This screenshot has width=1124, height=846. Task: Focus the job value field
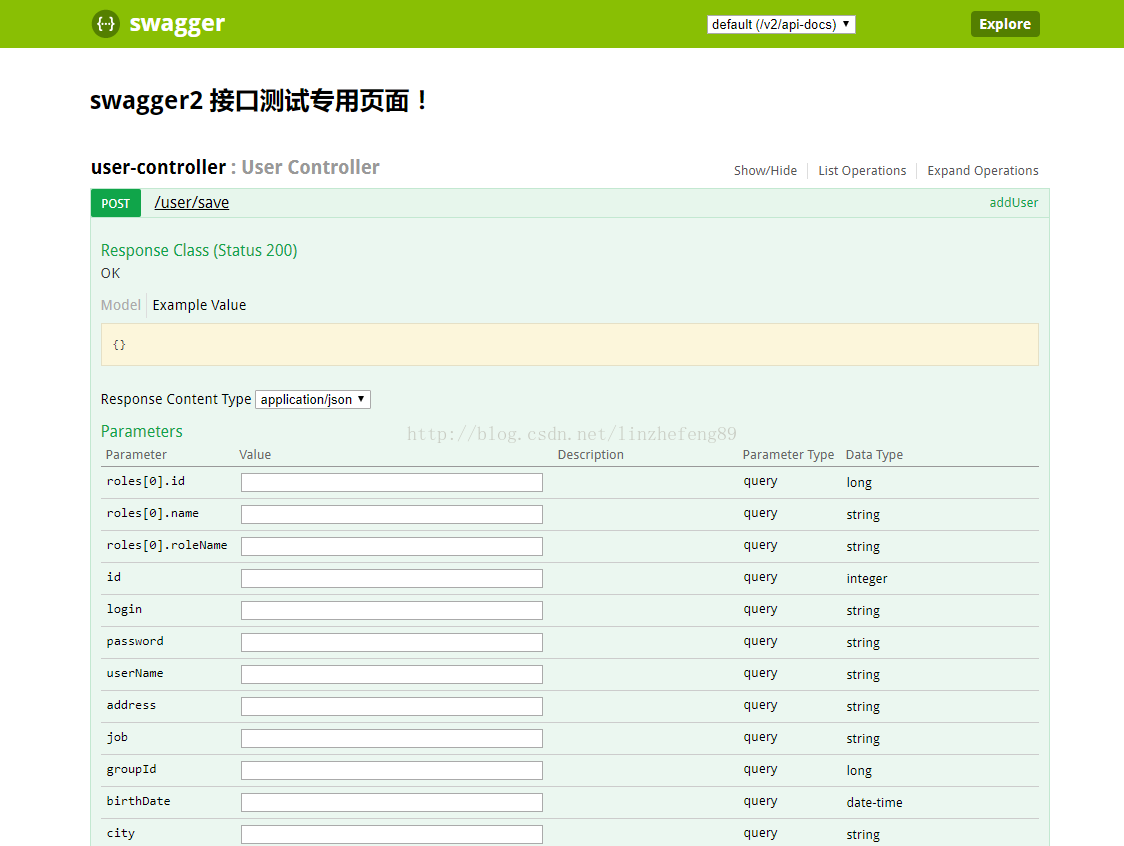391,738
